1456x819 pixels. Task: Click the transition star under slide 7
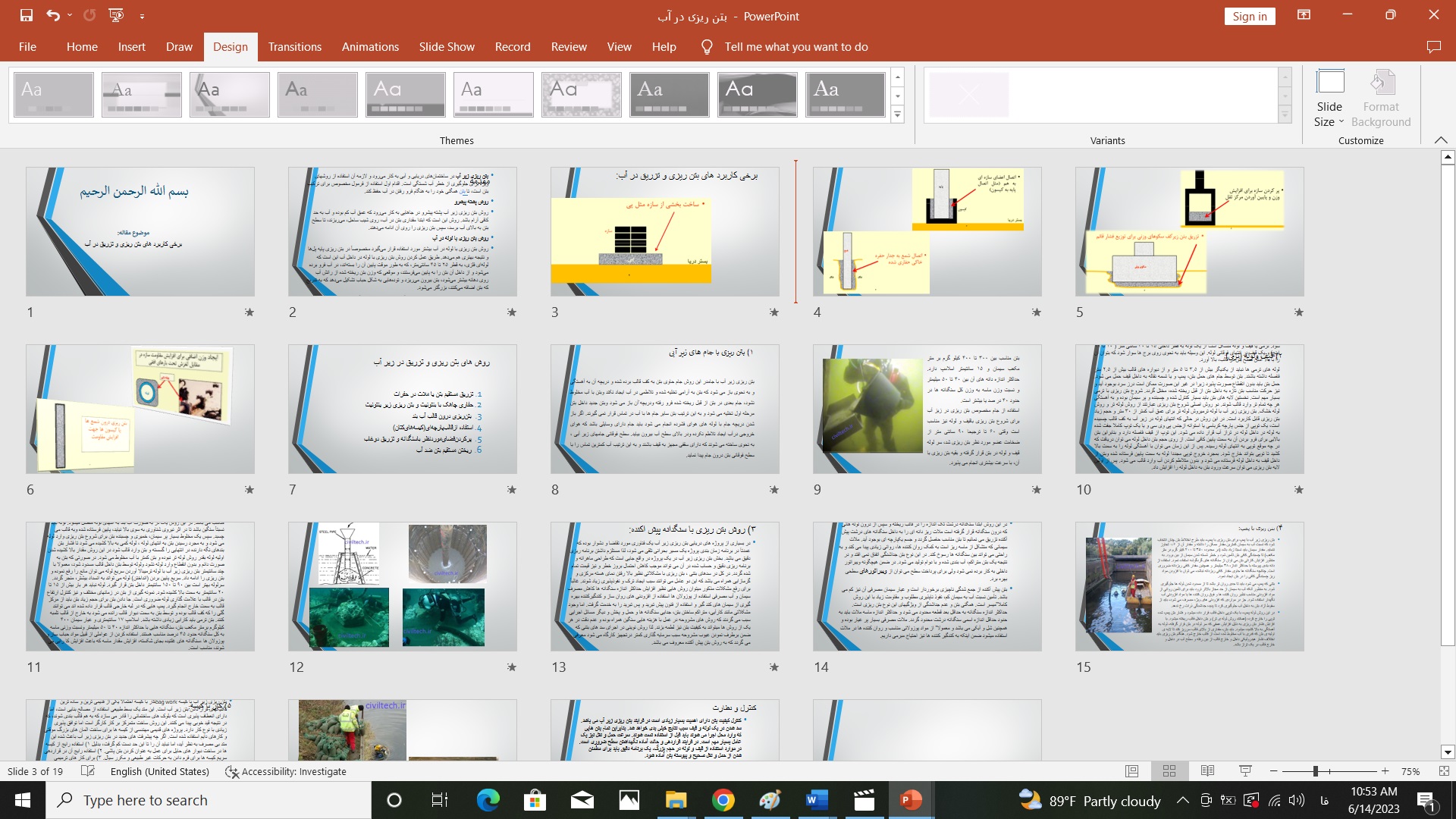(511, 490)
